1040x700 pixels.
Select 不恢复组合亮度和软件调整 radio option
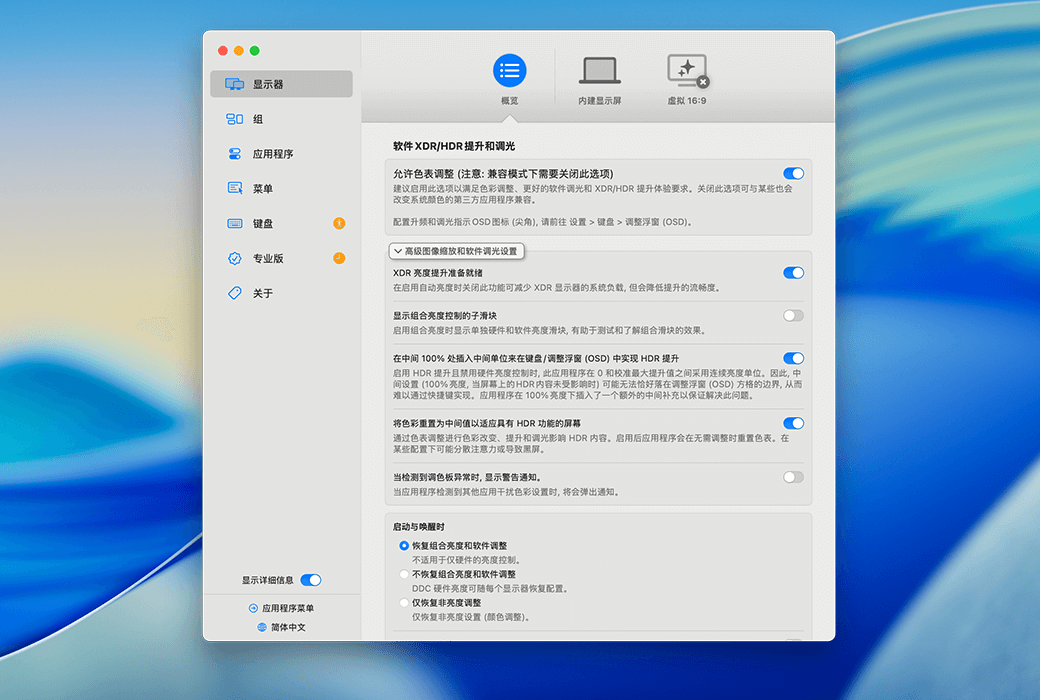pos(404,575)
